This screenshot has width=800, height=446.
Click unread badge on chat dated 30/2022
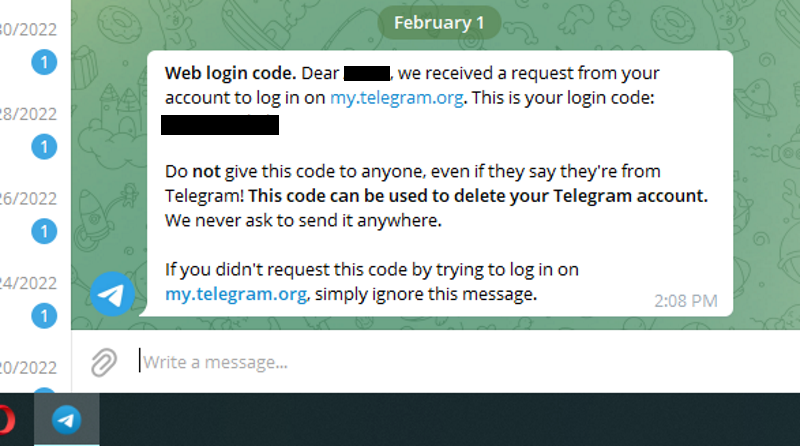(x=43, y=64)
